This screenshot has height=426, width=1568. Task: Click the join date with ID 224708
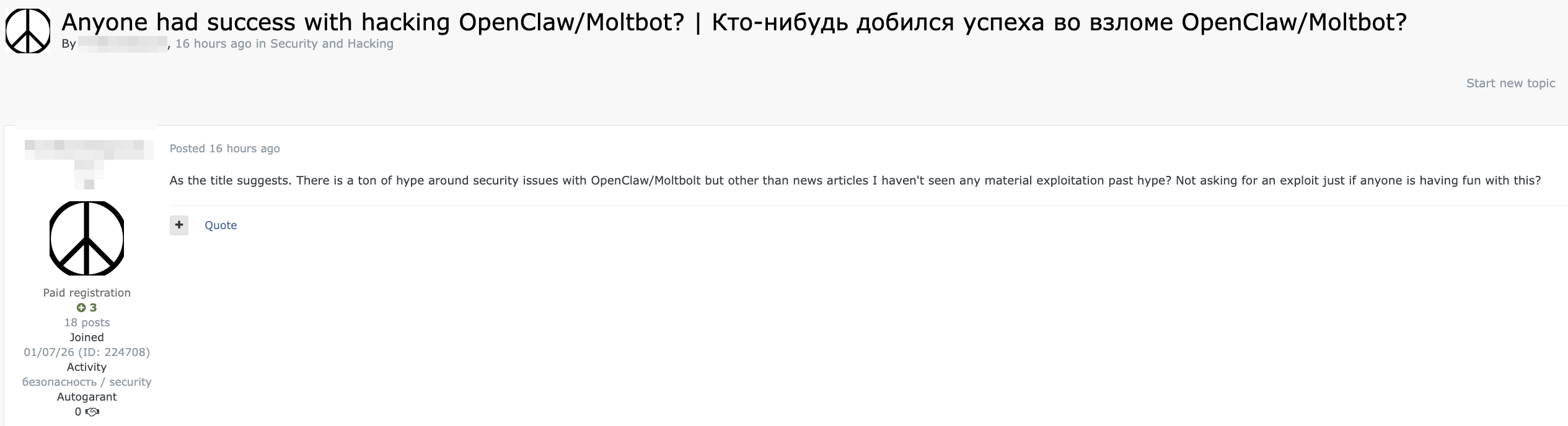(87, 352)
